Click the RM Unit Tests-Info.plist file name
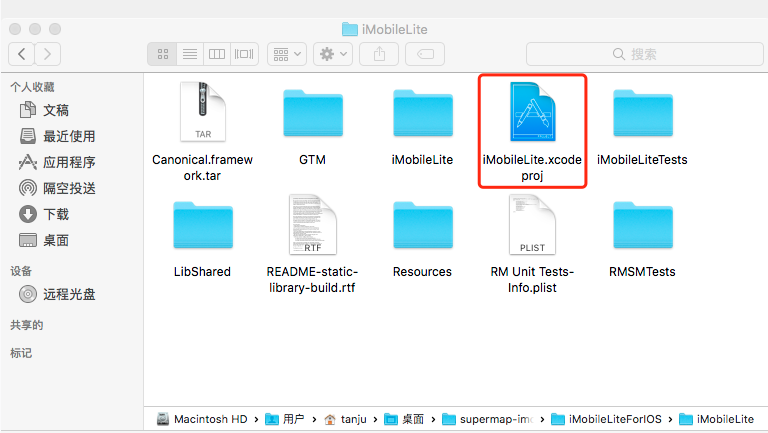Image resolution: width=768 pixels, height=433 pixels. 532,280
